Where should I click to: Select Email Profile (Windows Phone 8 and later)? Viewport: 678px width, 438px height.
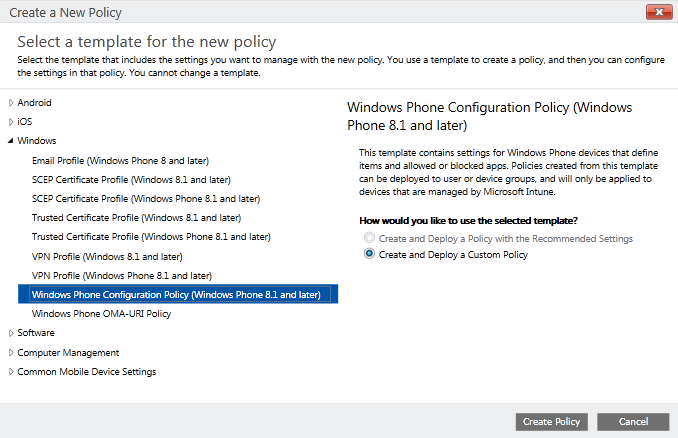(x=121, y=161)
